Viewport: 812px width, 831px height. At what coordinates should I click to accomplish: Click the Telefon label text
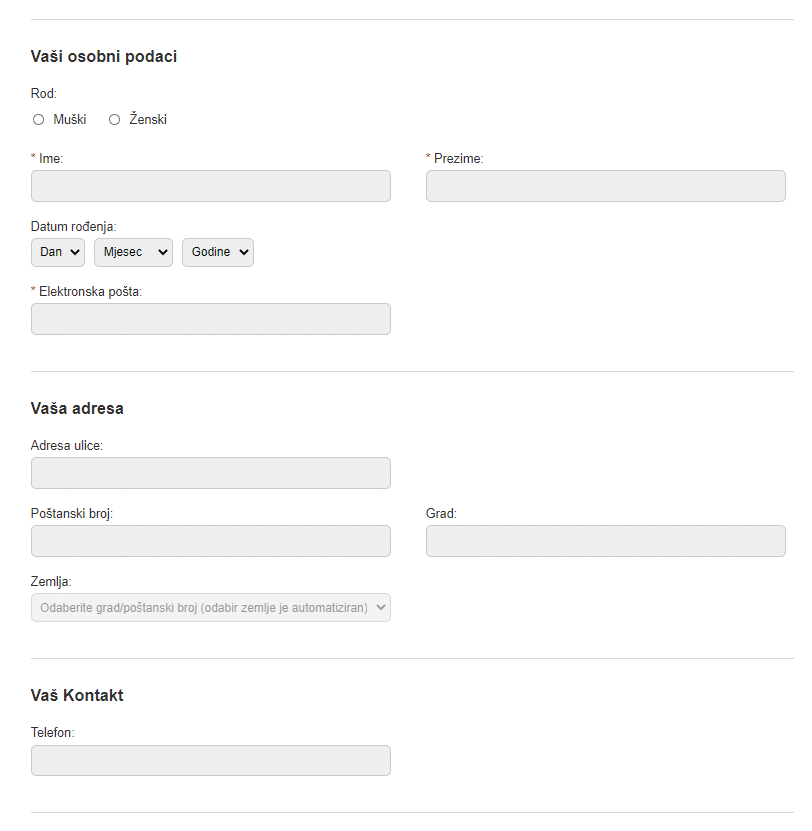coord(53,732)
